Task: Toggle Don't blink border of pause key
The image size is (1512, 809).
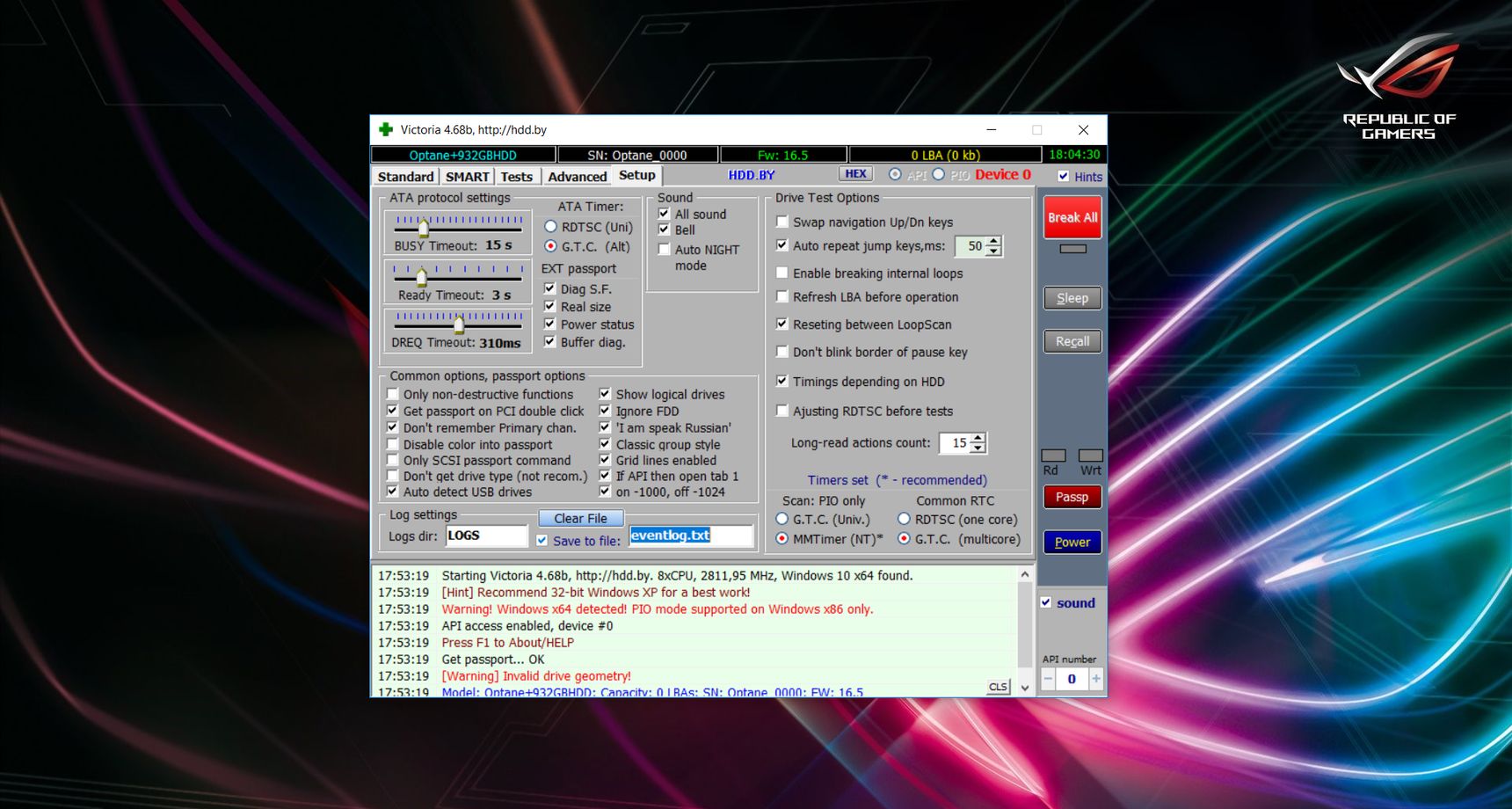Action: pyautogui.click(x=781, y=352)
